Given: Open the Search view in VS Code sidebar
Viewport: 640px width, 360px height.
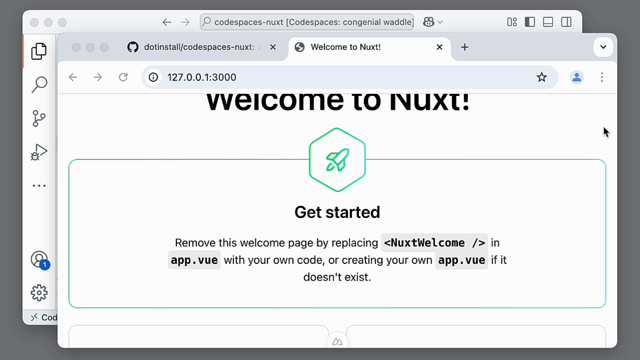Looking at the screenshot, I should click(x=39, y=84).
